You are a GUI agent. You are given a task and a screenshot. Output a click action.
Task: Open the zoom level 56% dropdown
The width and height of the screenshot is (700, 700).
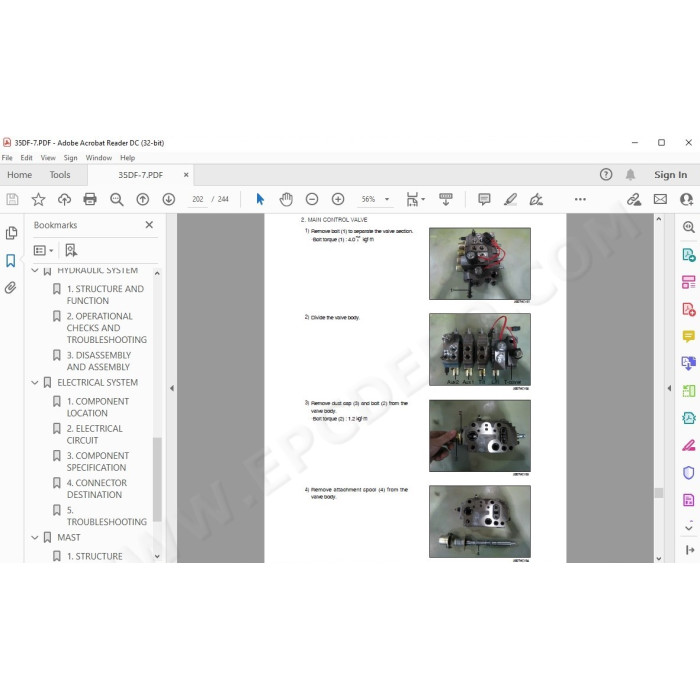tap(387, 199)
